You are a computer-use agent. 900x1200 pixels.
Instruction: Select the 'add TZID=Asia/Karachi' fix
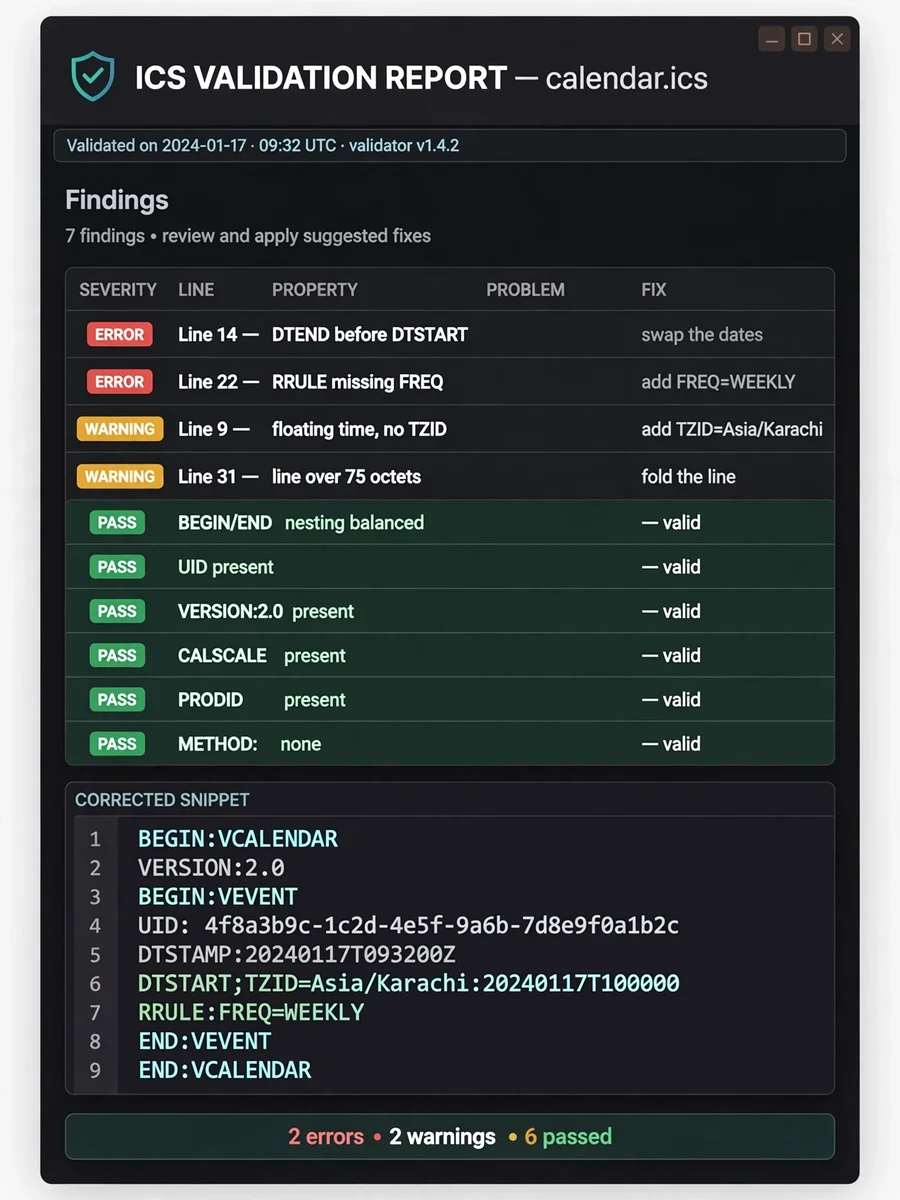tap(732, 429)
